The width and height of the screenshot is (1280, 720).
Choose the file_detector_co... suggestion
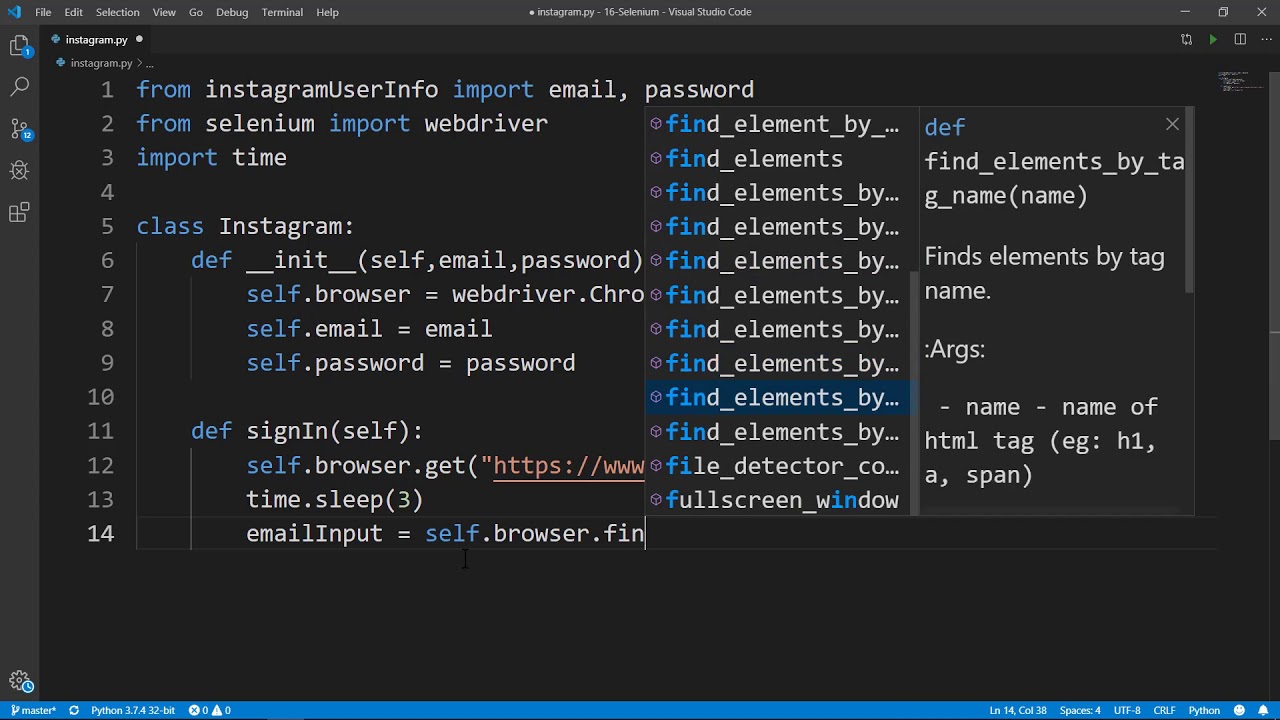(x=779, y=466)
